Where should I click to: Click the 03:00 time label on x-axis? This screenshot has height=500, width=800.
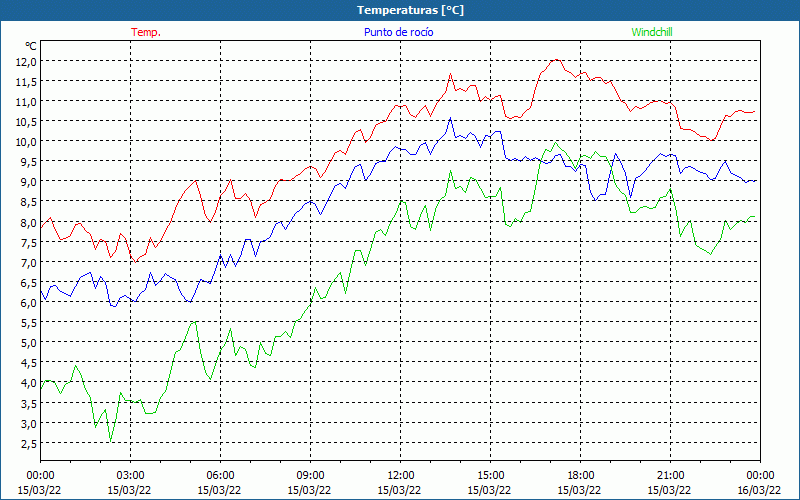130,476
